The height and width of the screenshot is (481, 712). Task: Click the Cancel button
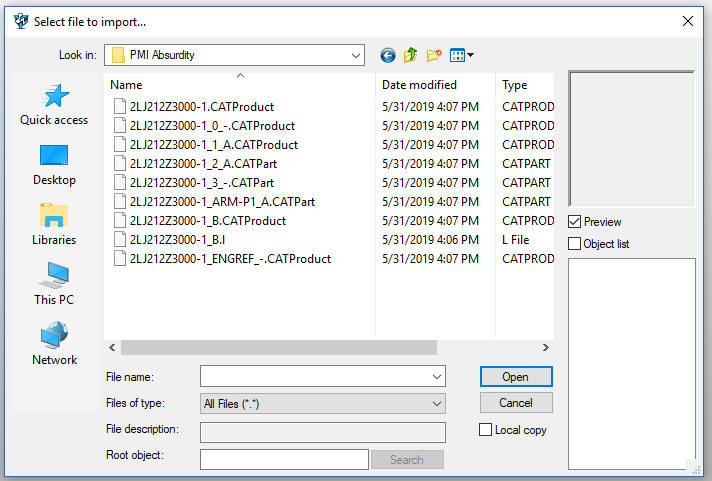(515, 403)
